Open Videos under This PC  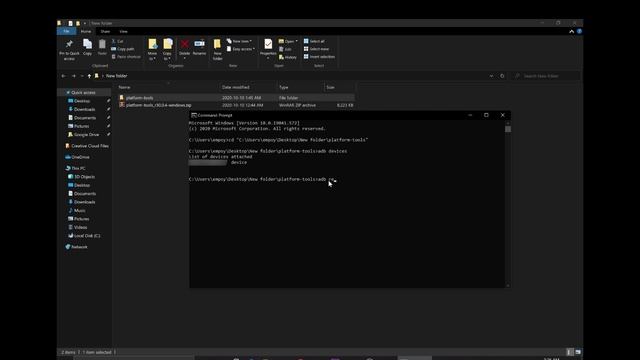78,227
